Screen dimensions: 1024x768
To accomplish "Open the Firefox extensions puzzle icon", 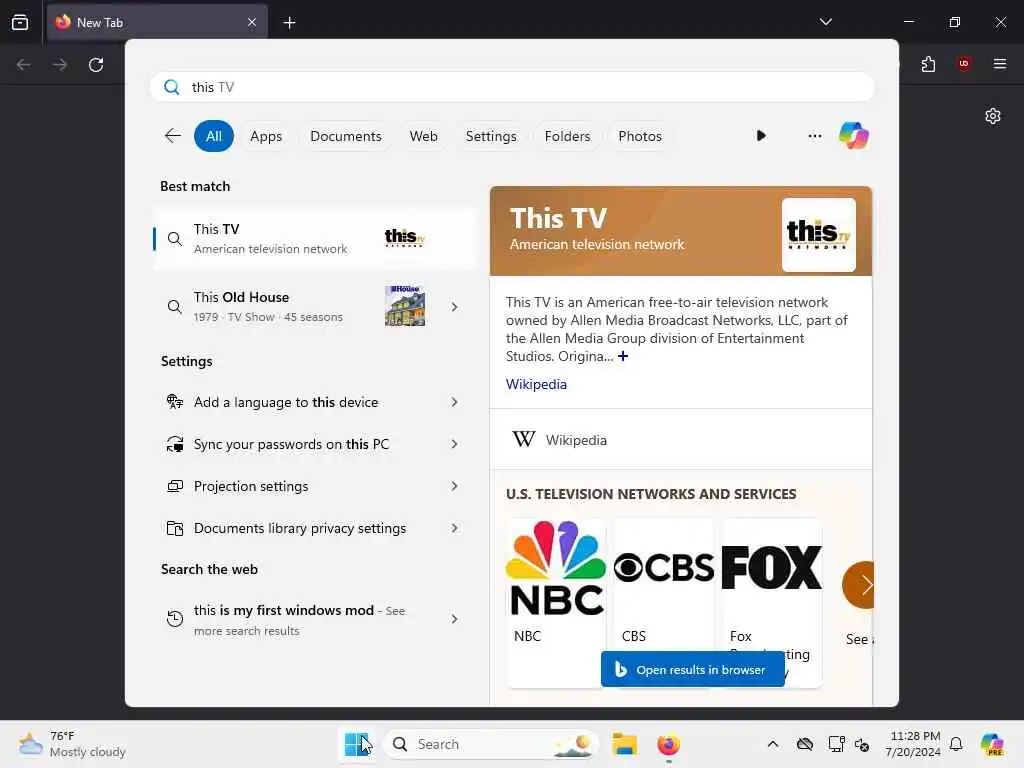I will [928, 64].
